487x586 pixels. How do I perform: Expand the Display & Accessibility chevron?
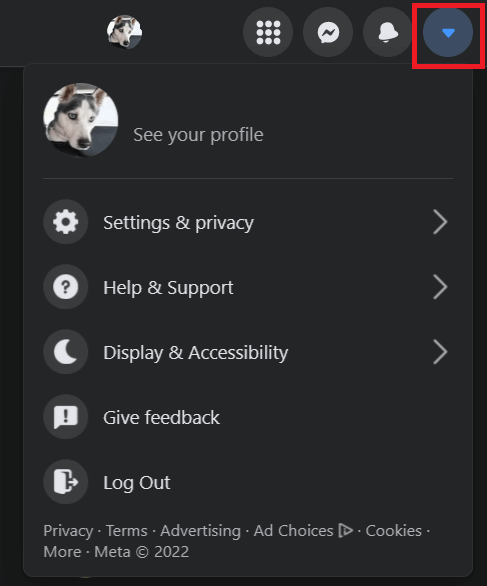click(x=440, y=352)
